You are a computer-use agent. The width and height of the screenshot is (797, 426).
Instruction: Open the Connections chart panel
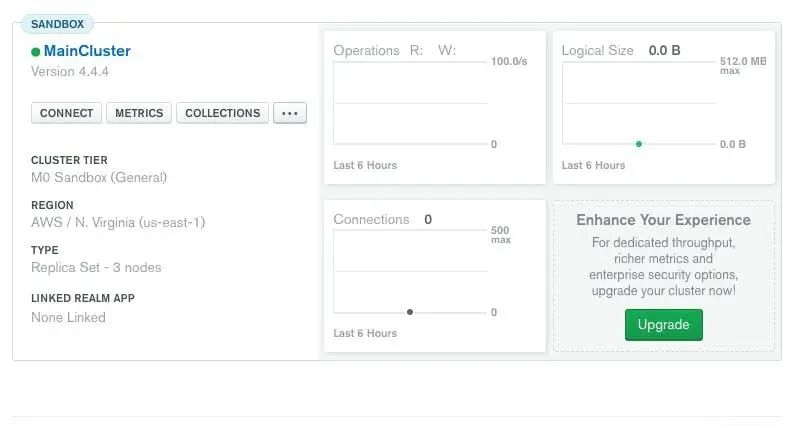(434, 276)
